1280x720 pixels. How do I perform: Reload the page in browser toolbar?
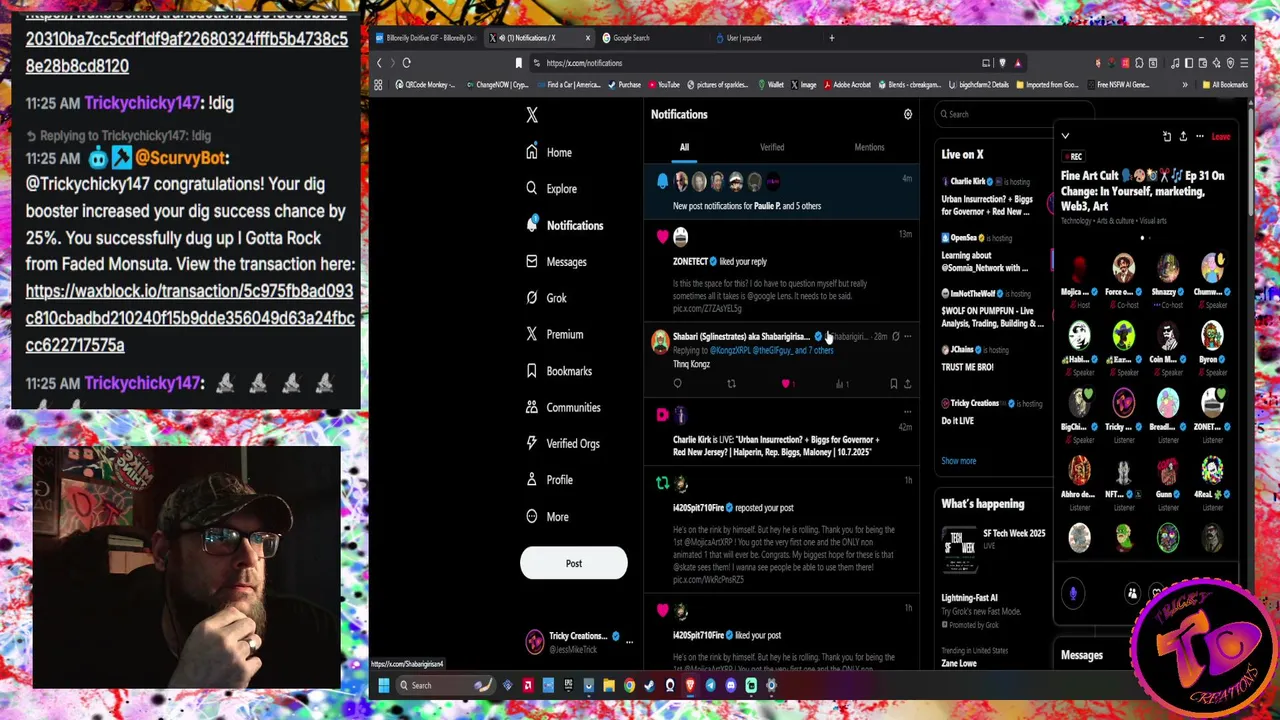(x=406, y=63)
